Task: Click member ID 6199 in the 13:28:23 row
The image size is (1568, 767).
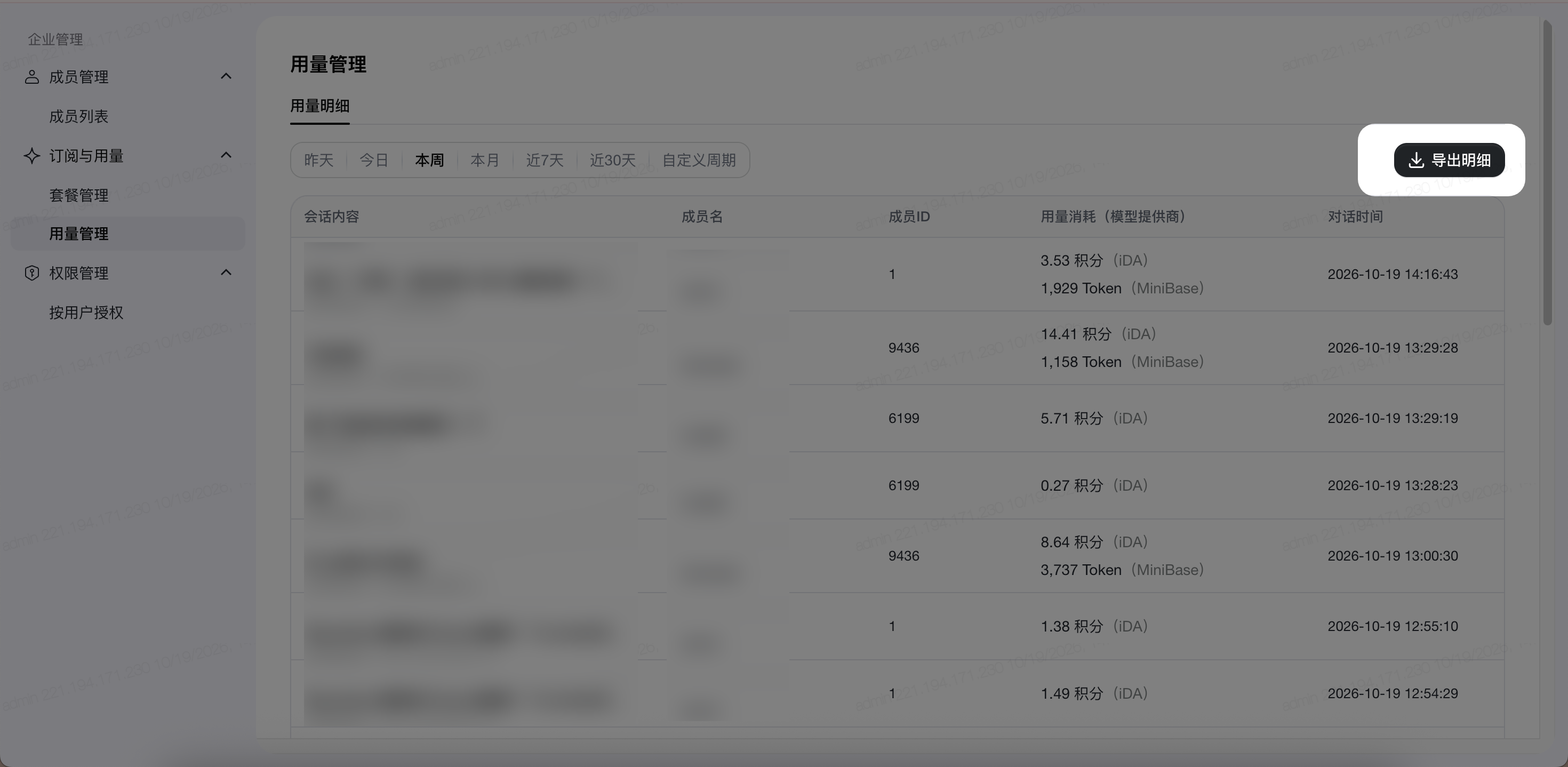Action: pyautogui.click(x=904, y=486)
